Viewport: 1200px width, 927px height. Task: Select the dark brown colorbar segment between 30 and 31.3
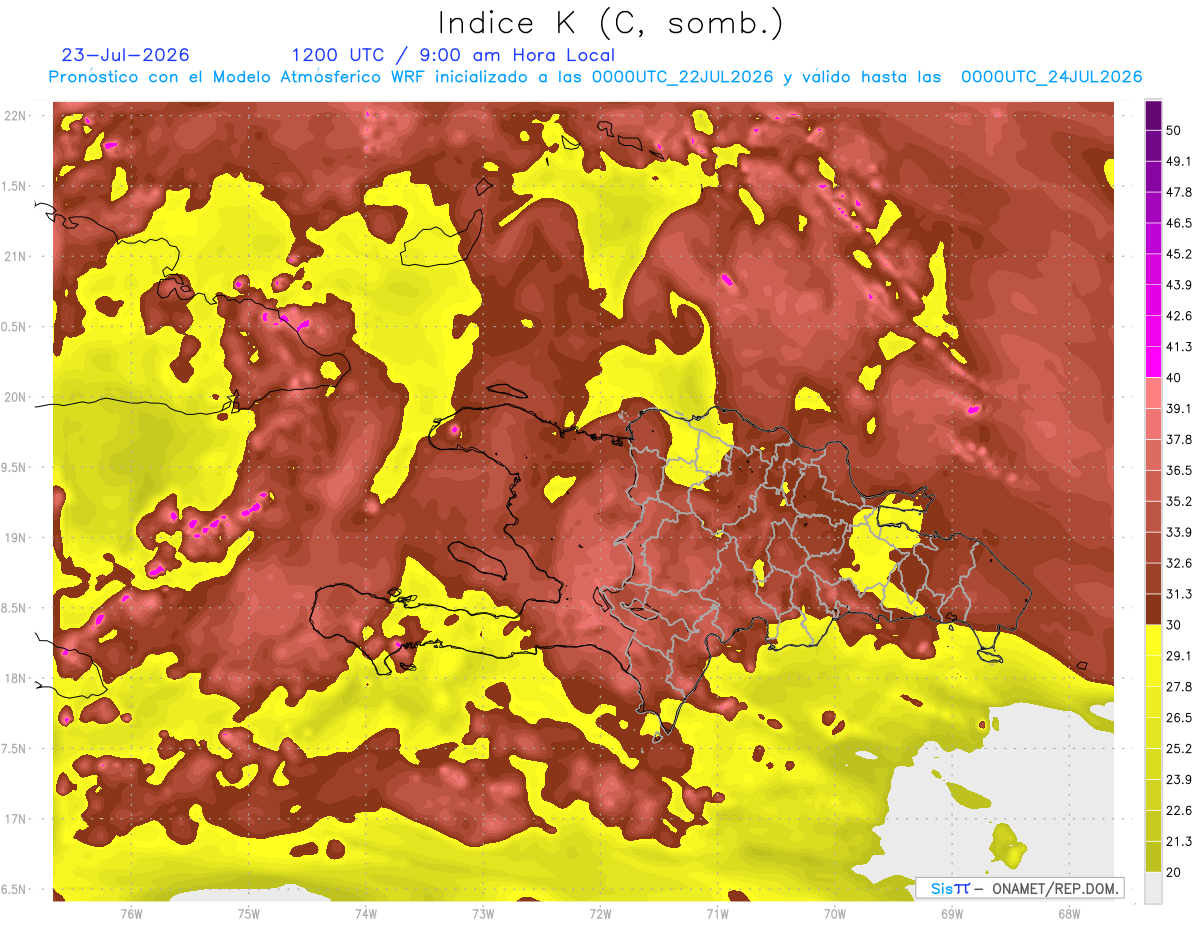pyautogui.click(x=1153, y=609)
